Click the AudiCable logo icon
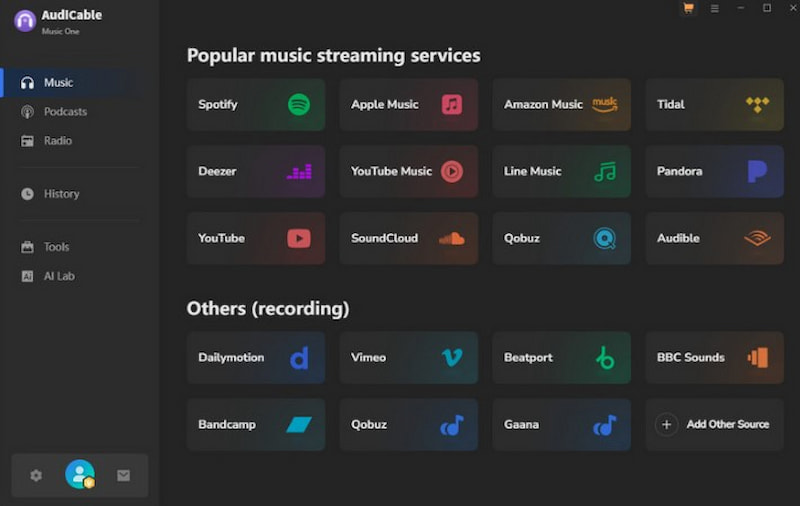 click(x=25, y=21)
